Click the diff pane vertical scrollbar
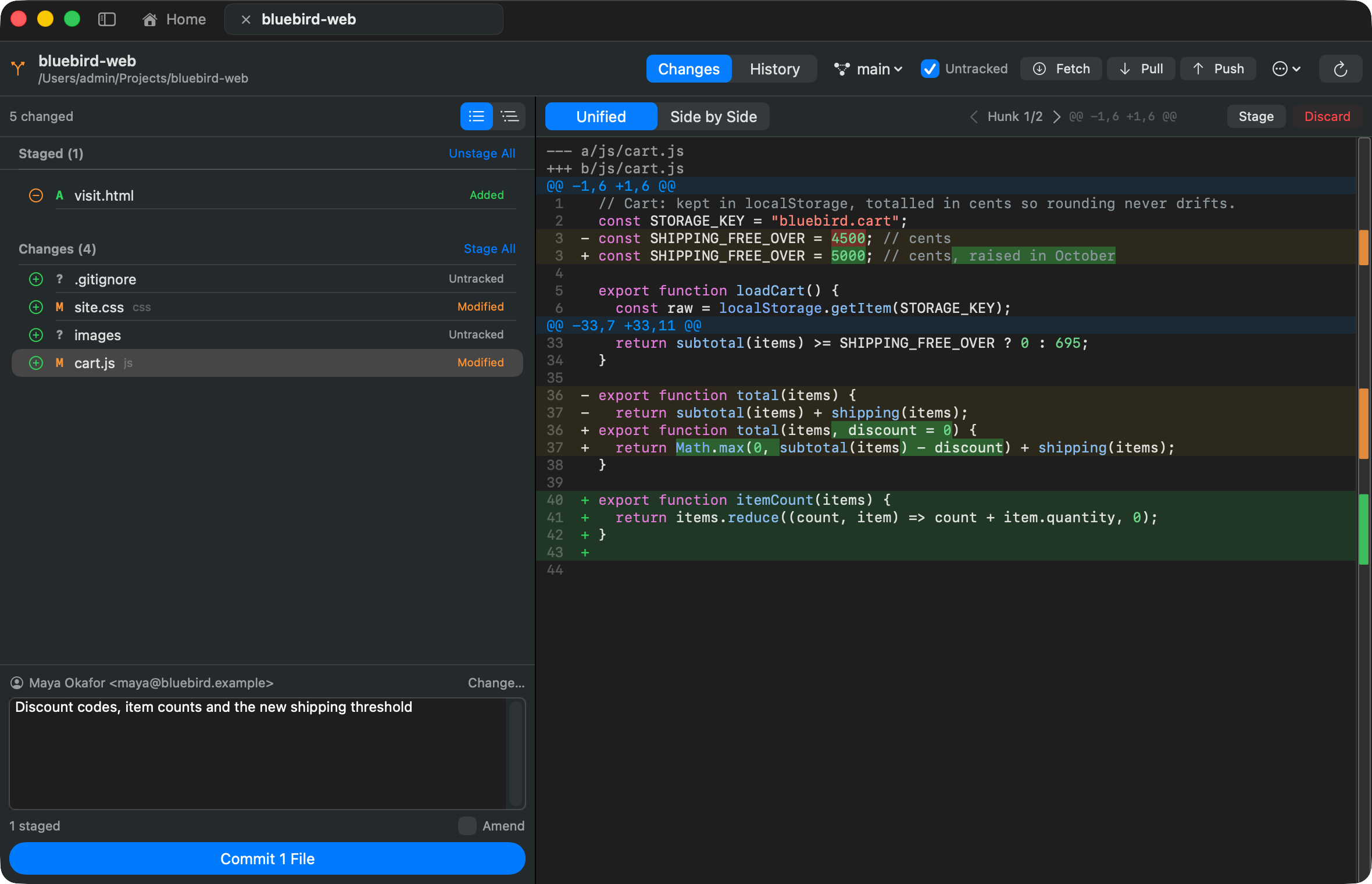The height and width of the screenshot is (884, 1372). pos(1364,509)
